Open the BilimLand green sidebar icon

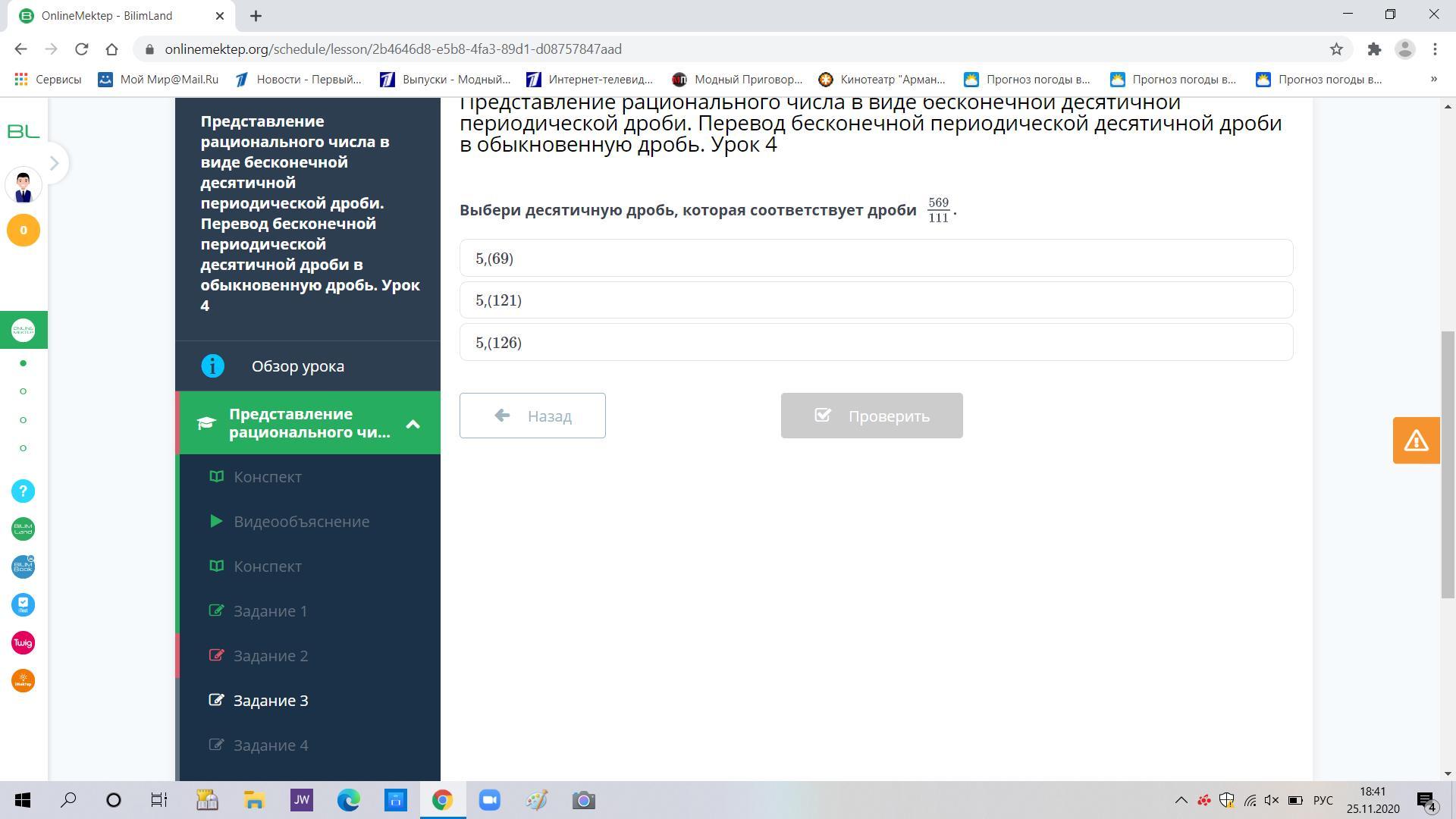[x=23, y=529]
